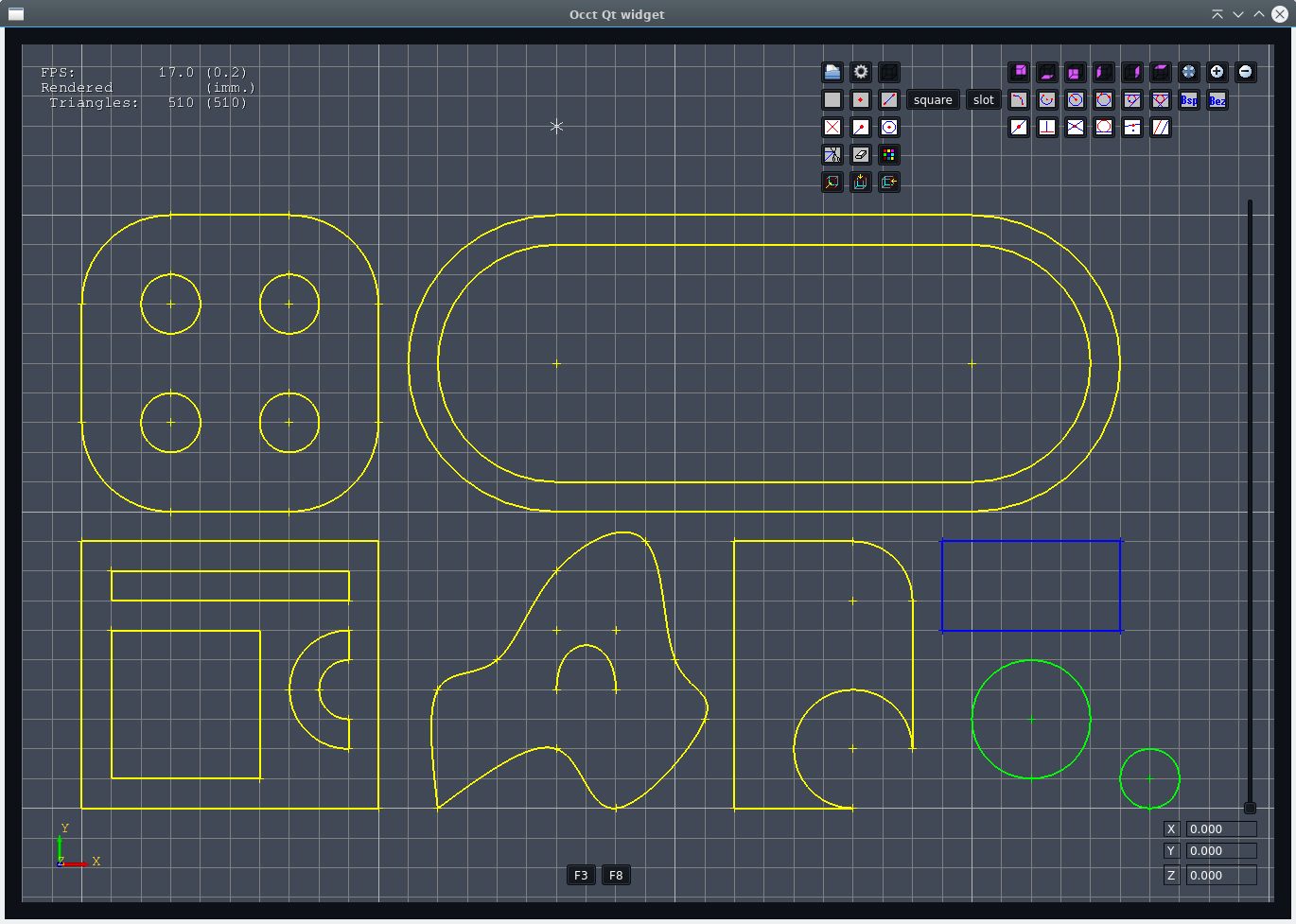Select the circle center-radius tool
This screenshot has width=1296, height=924.
1076,99
